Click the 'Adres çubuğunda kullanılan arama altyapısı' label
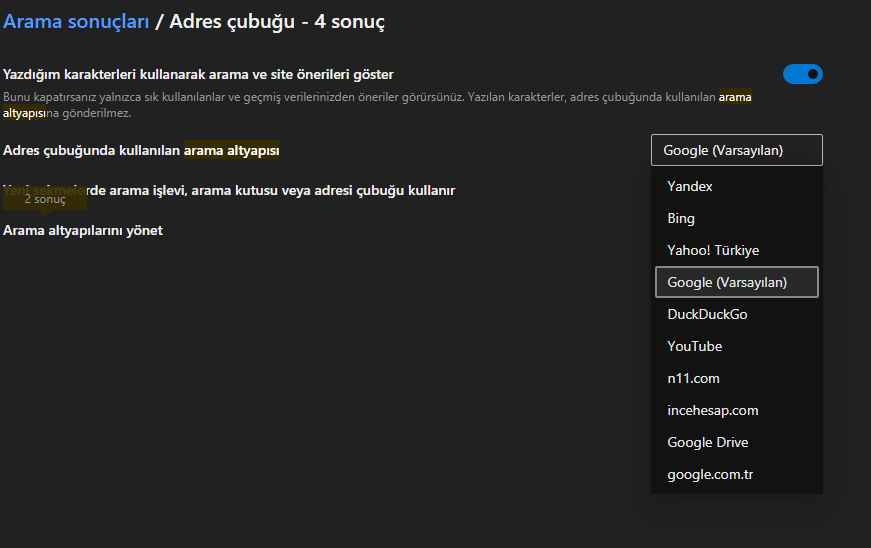This screenshot has height=548, width=871. point(141,150)
